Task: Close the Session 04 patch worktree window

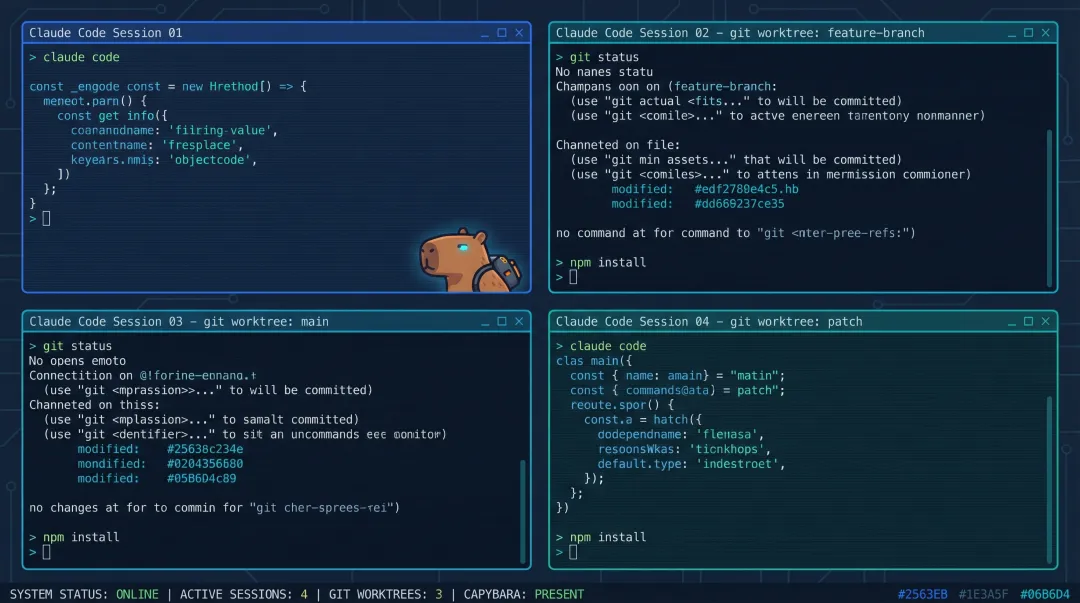Action: (1046, 322)
